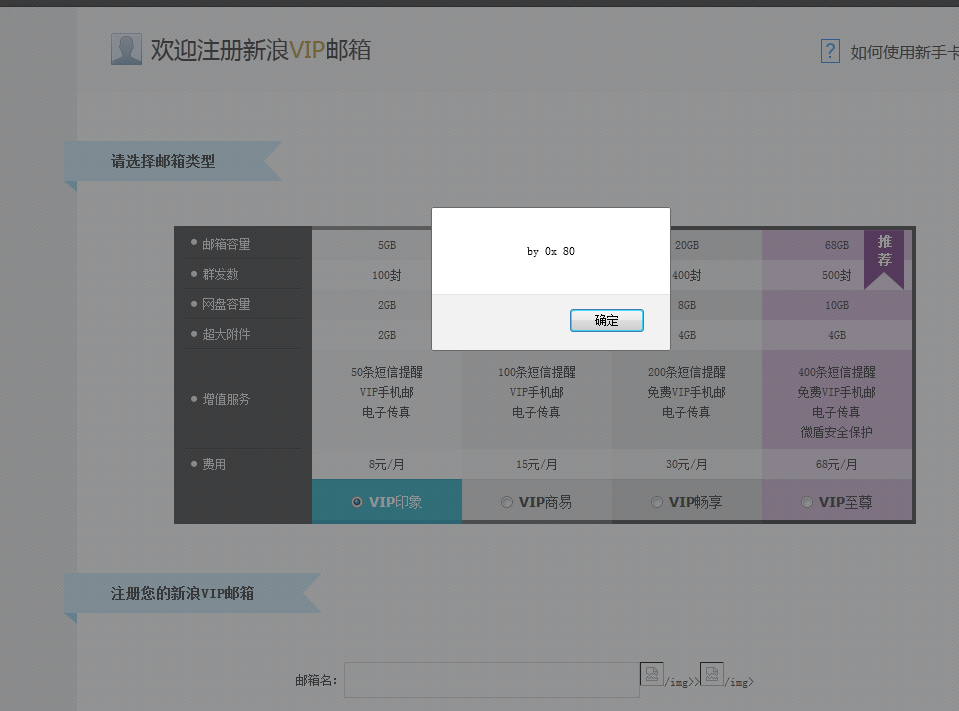This screenshot has height=711, width=959.
Task: Click the 100条短信提醒 text
Action: [536, 372]
